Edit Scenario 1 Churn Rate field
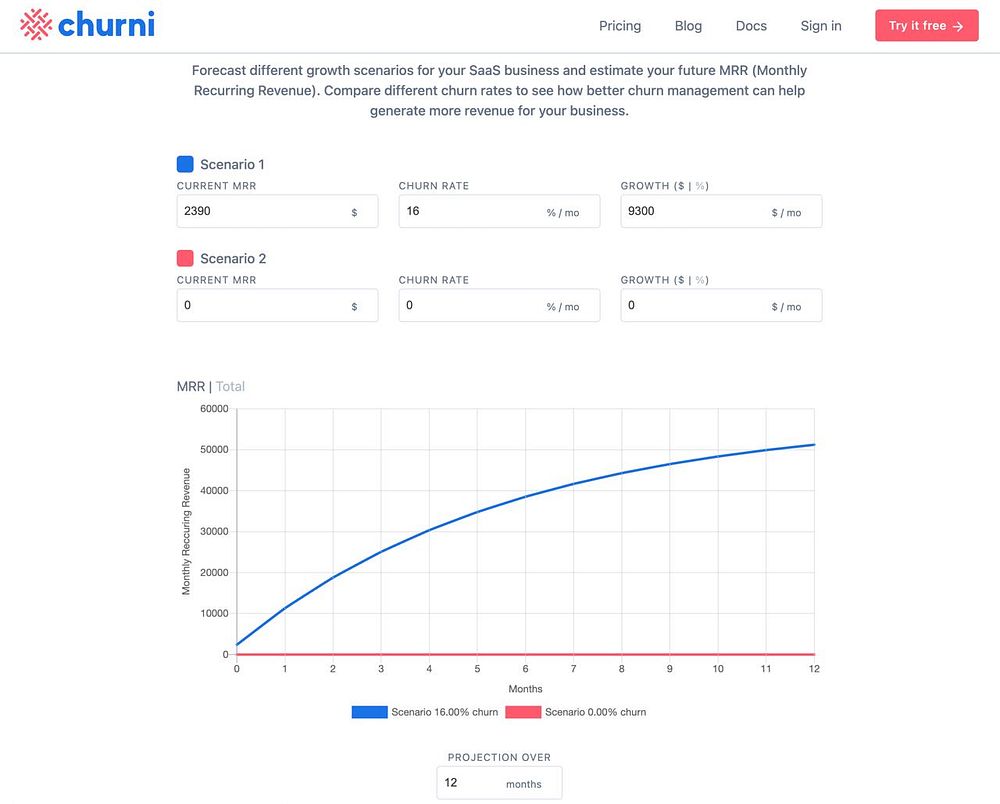1000x804 pixels. [499, 211]
